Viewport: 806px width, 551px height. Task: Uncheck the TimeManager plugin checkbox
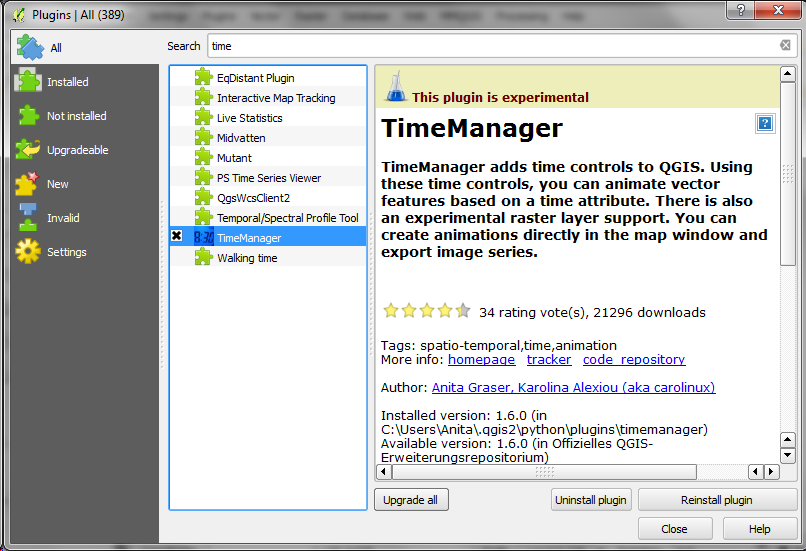click(177, 237)
